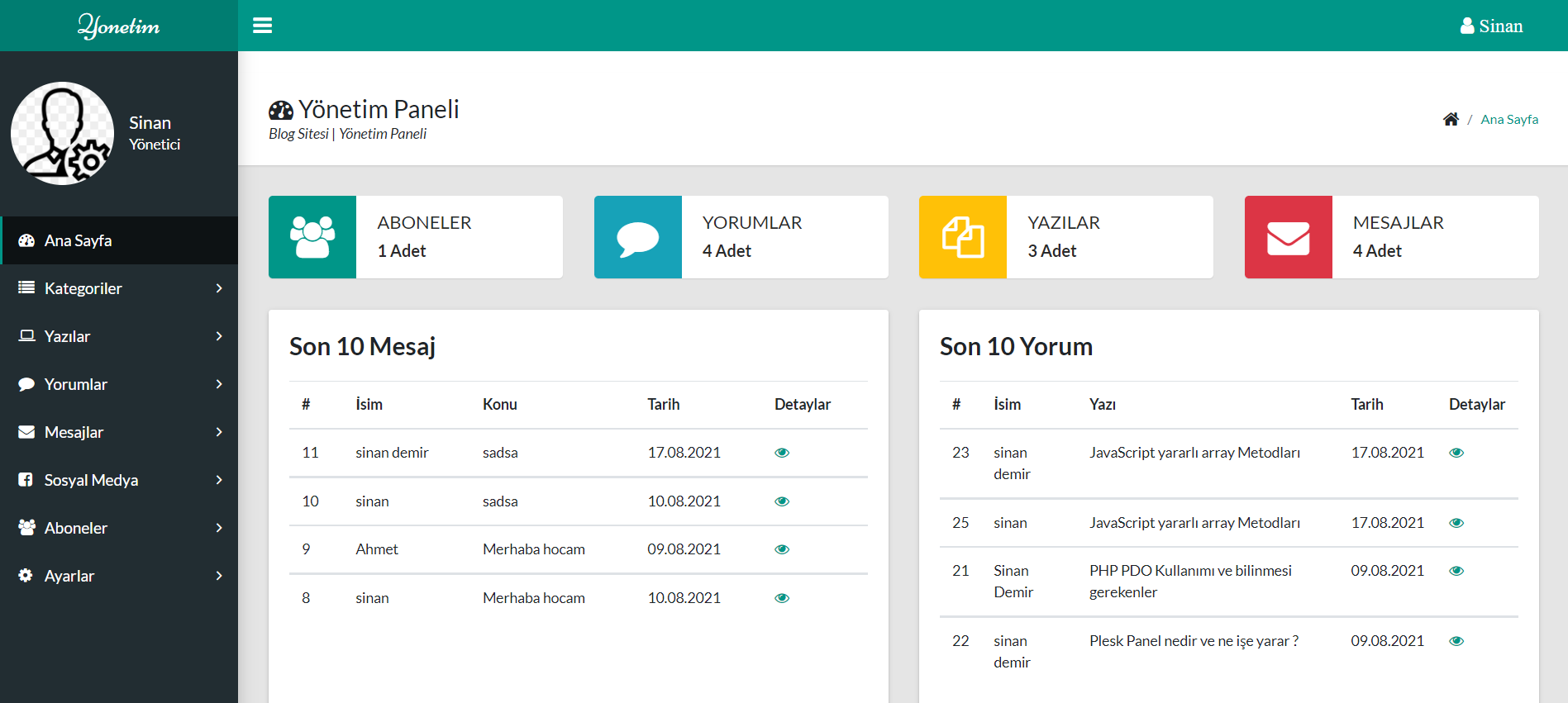This screenshot has width=1568, height=703.
Task: Click 'sinan demir' in message row 11
Action: coord(392,453)
